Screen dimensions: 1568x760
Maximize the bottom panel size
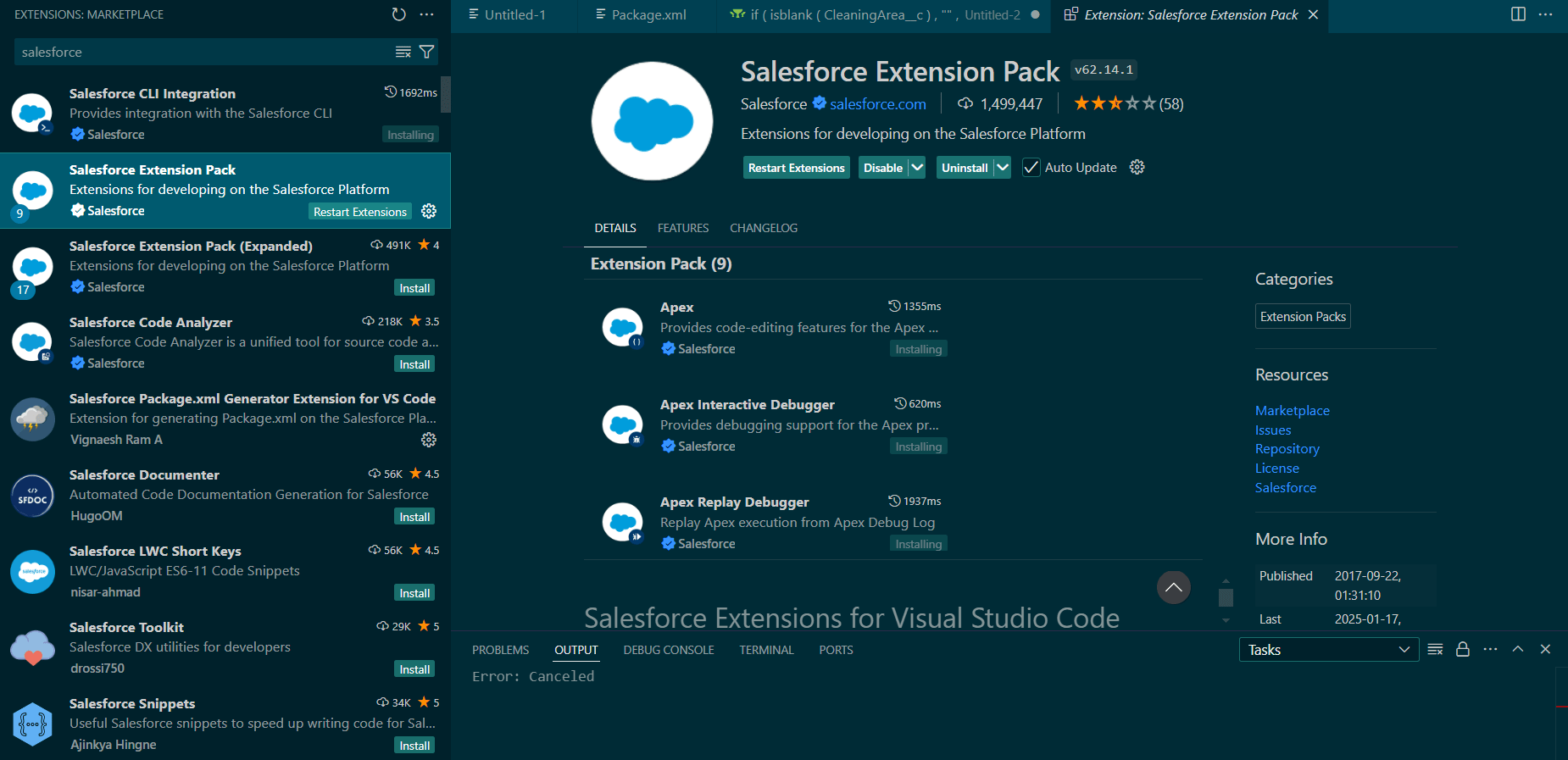click(1518, 649)
